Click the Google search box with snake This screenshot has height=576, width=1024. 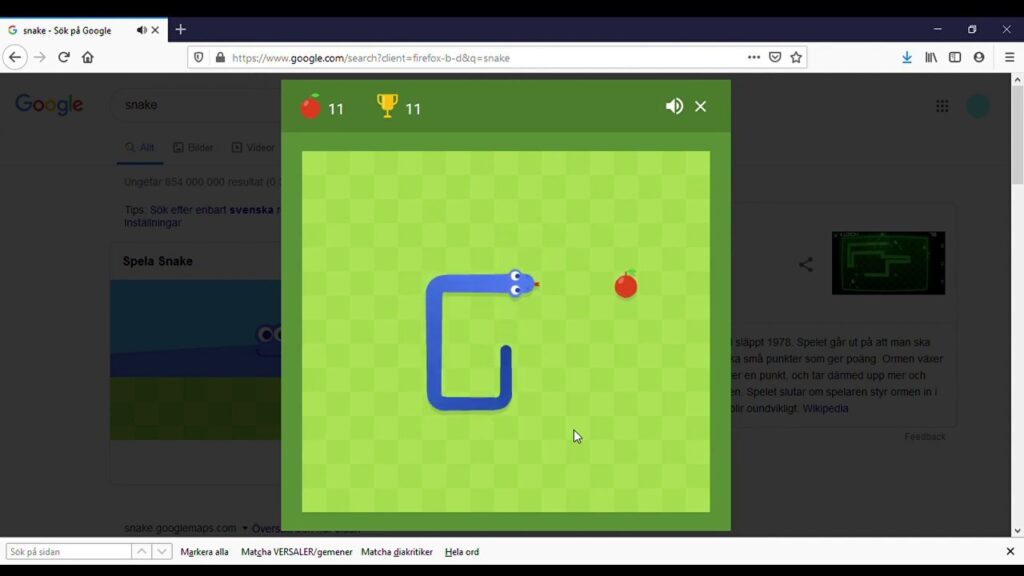point(196,104)
